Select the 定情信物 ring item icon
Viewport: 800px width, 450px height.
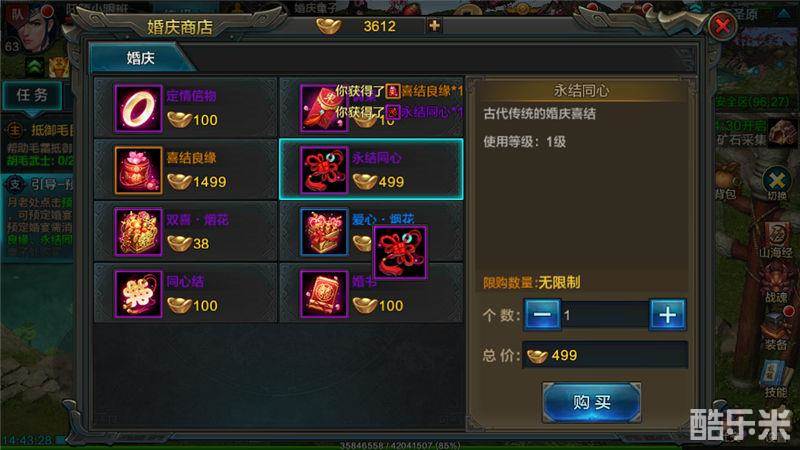138,109
